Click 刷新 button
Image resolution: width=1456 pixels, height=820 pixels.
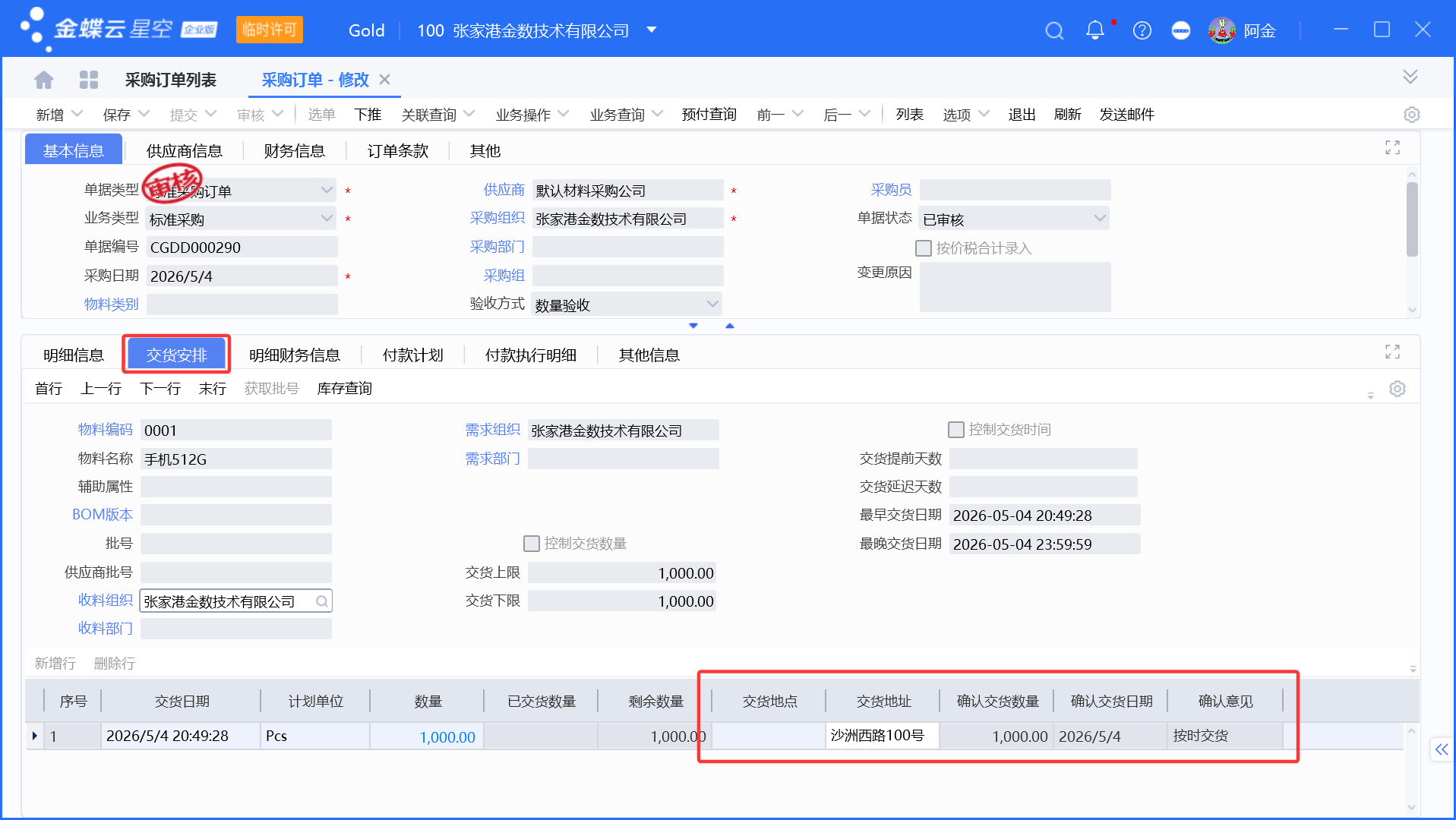point(1067,115)
